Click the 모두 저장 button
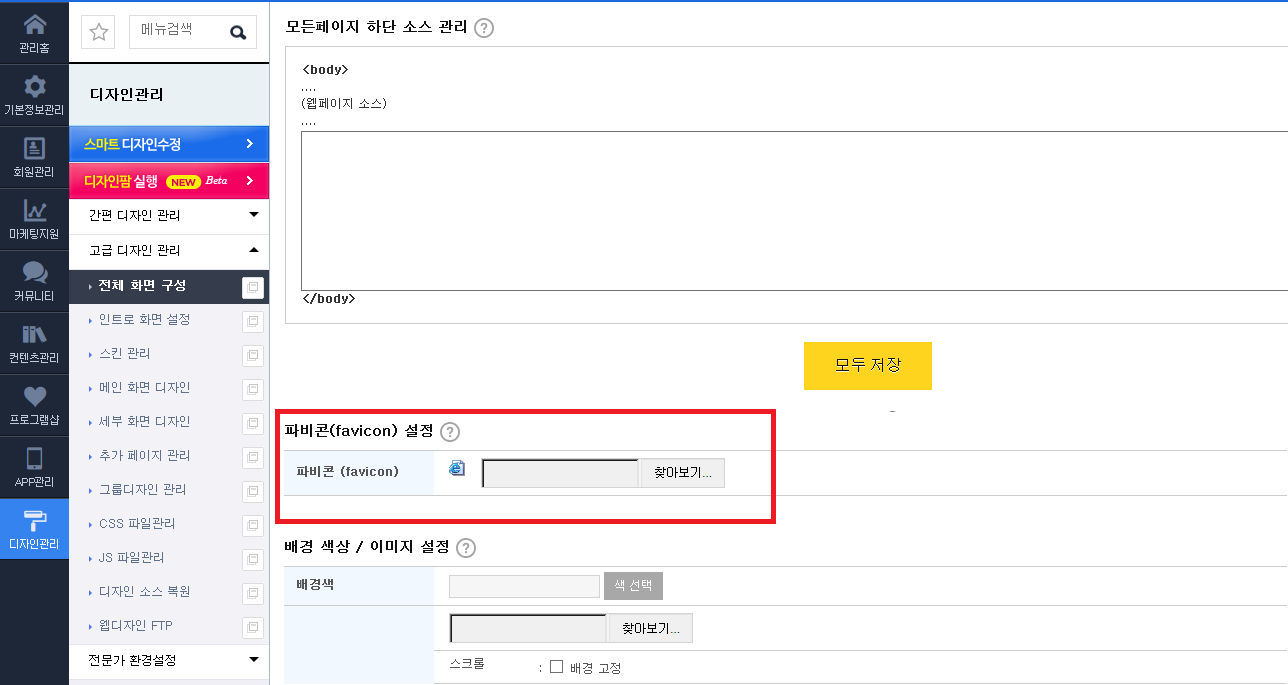 click(x=868, y=366)
